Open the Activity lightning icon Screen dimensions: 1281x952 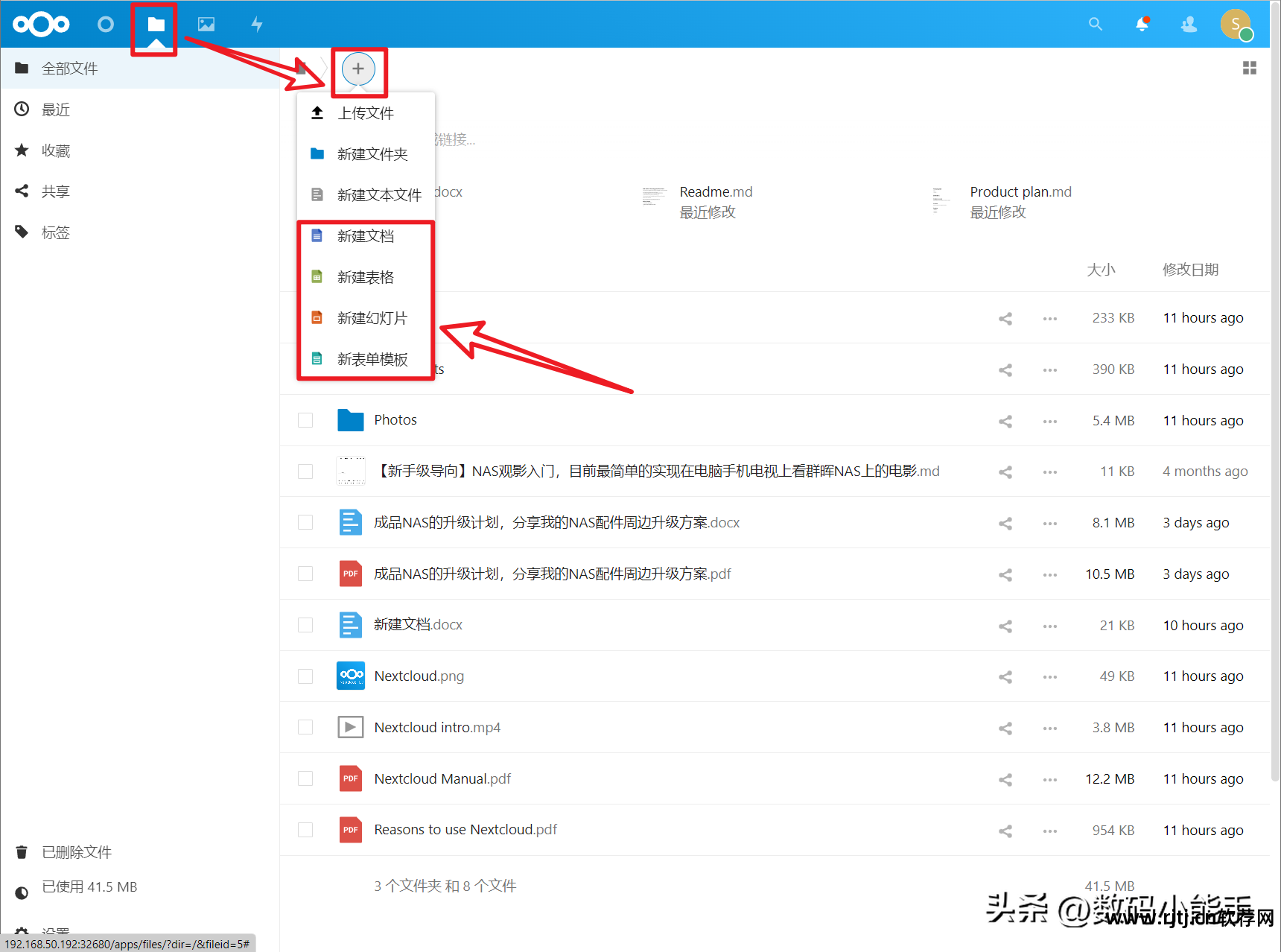point(257,25)
